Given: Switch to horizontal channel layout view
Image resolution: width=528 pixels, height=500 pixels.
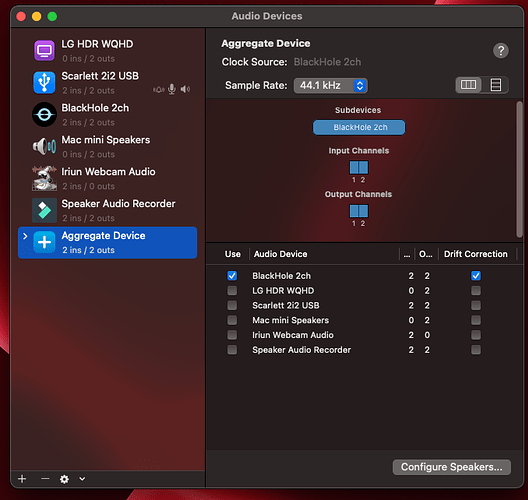Looking at the screenshot, I should (468, 85).
